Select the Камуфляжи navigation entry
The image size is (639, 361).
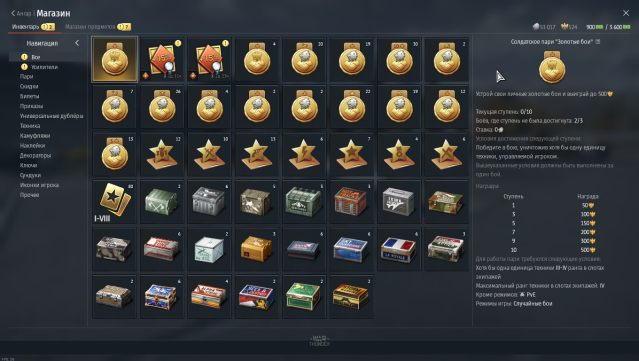pos(35,136)
